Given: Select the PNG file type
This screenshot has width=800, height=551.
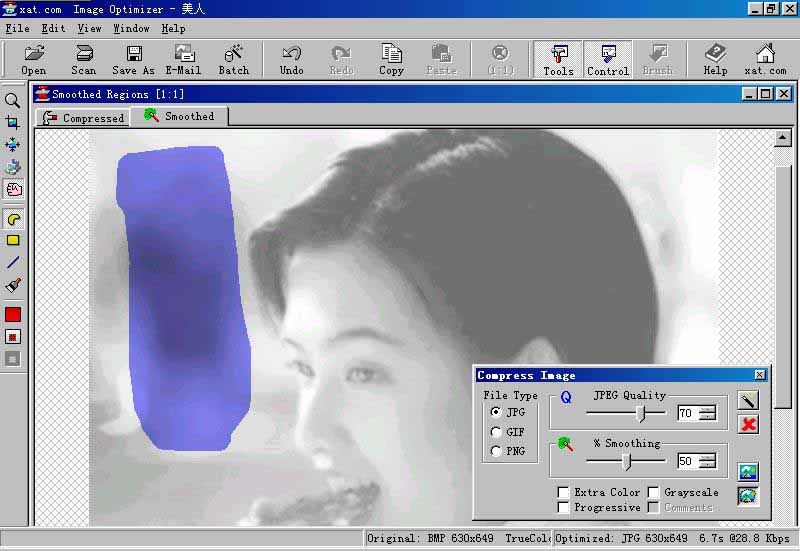Looking at the screenshot, I should click(x=495, y=451).
